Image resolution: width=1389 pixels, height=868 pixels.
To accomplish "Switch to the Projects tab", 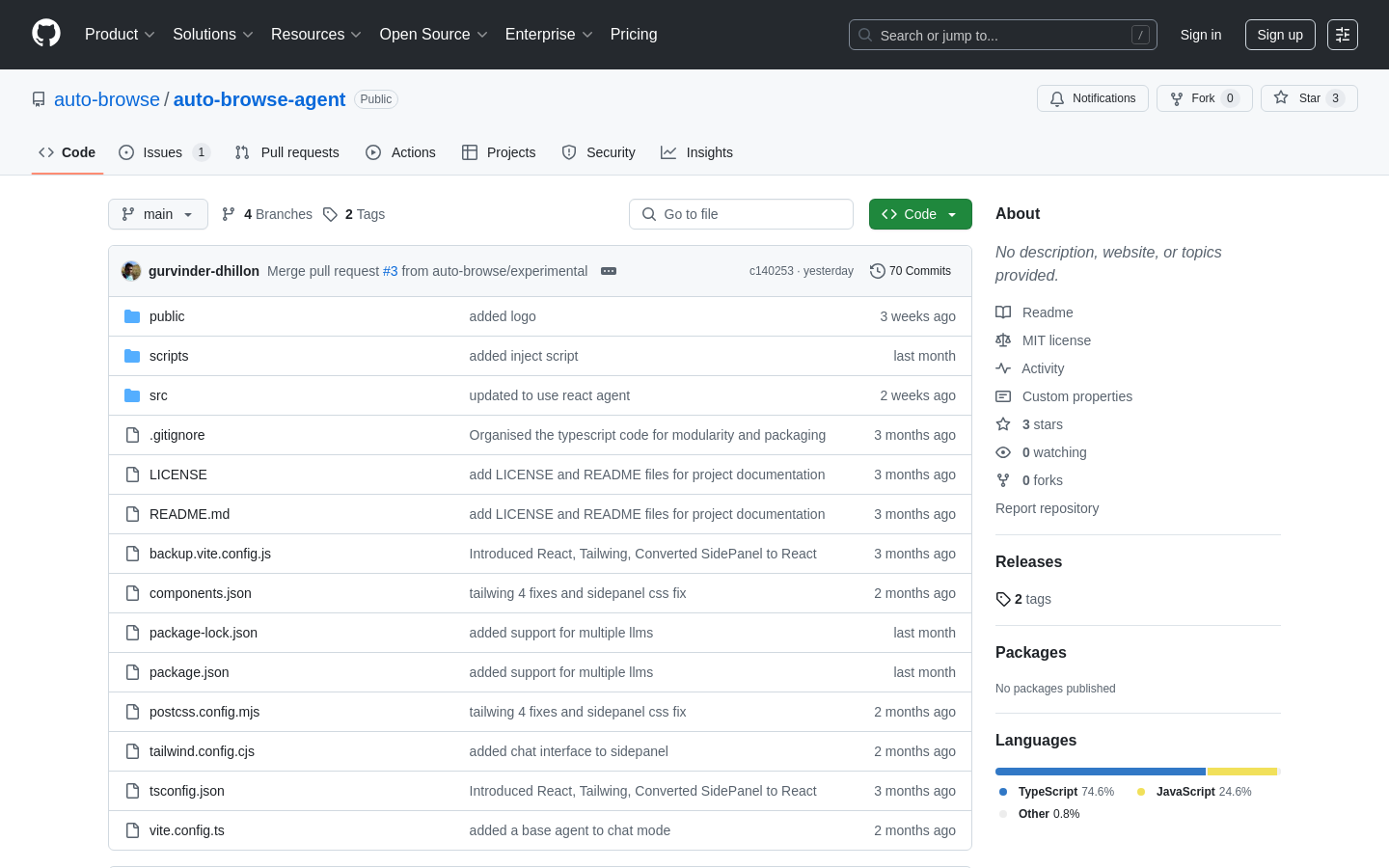I will (x=499, y=152).
